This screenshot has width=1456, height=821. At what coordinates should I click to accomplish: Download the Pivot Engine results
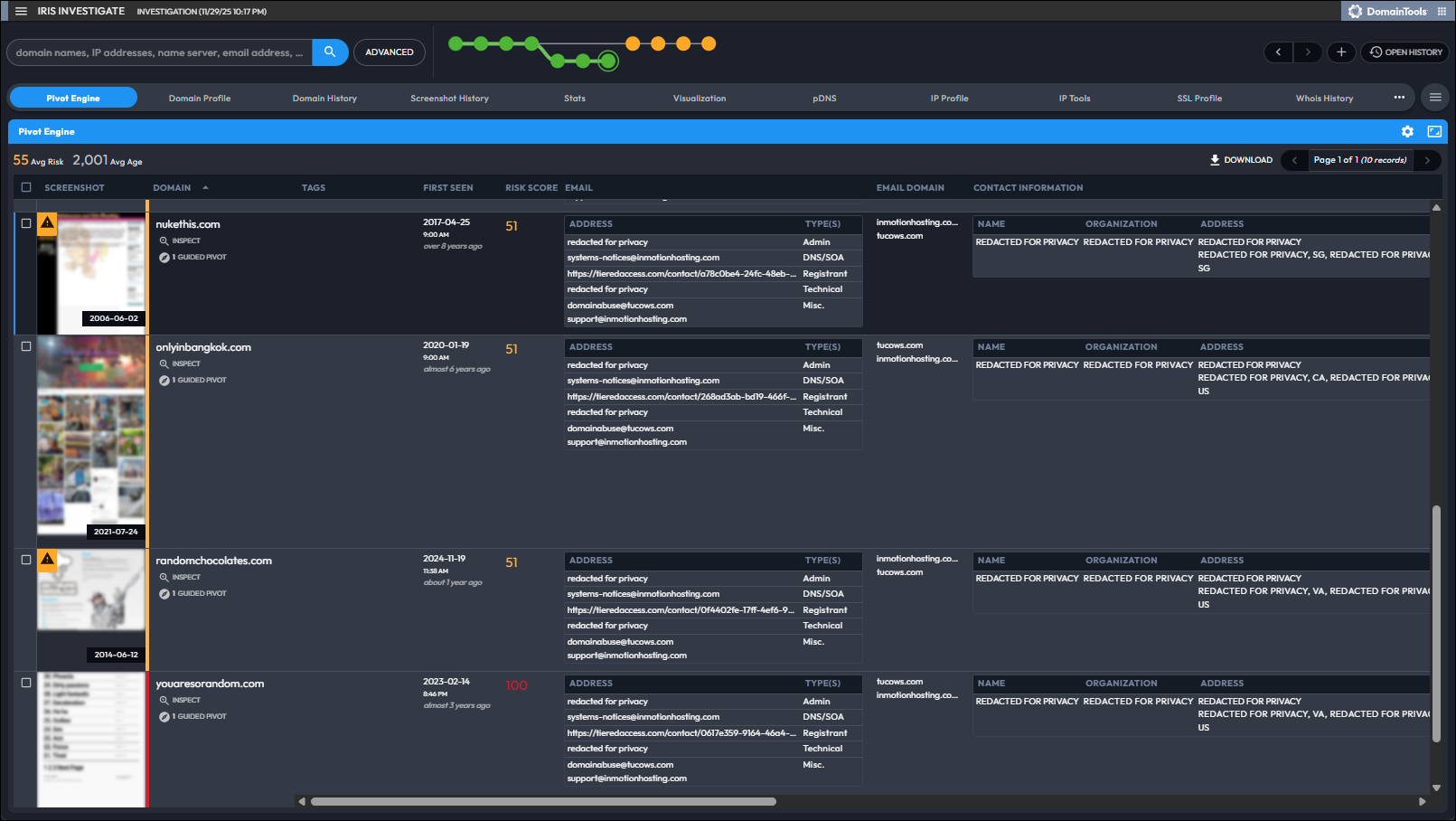pyautogui.click(x=1241, y=160)
